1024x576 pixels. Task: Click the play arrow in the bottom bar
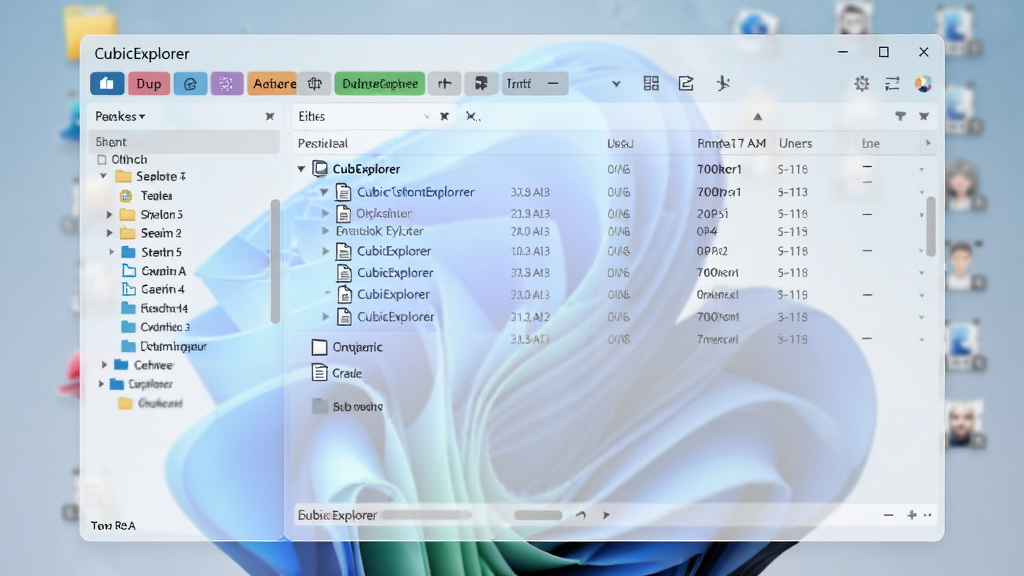click(x=606, y=515)
